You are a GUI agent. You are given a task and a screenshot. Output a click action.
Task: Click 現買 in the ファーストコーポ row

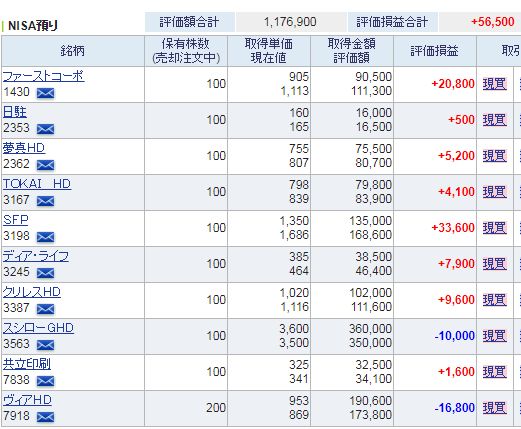(495, 84)
